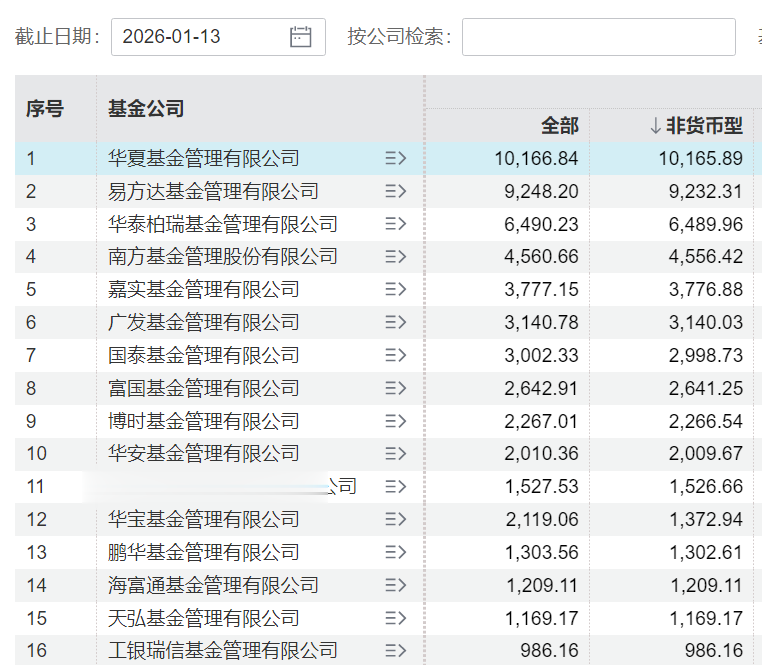Select company name 海富通基金管理有限公司
Viewport: 762px width, 665px height.
[213, 585]
